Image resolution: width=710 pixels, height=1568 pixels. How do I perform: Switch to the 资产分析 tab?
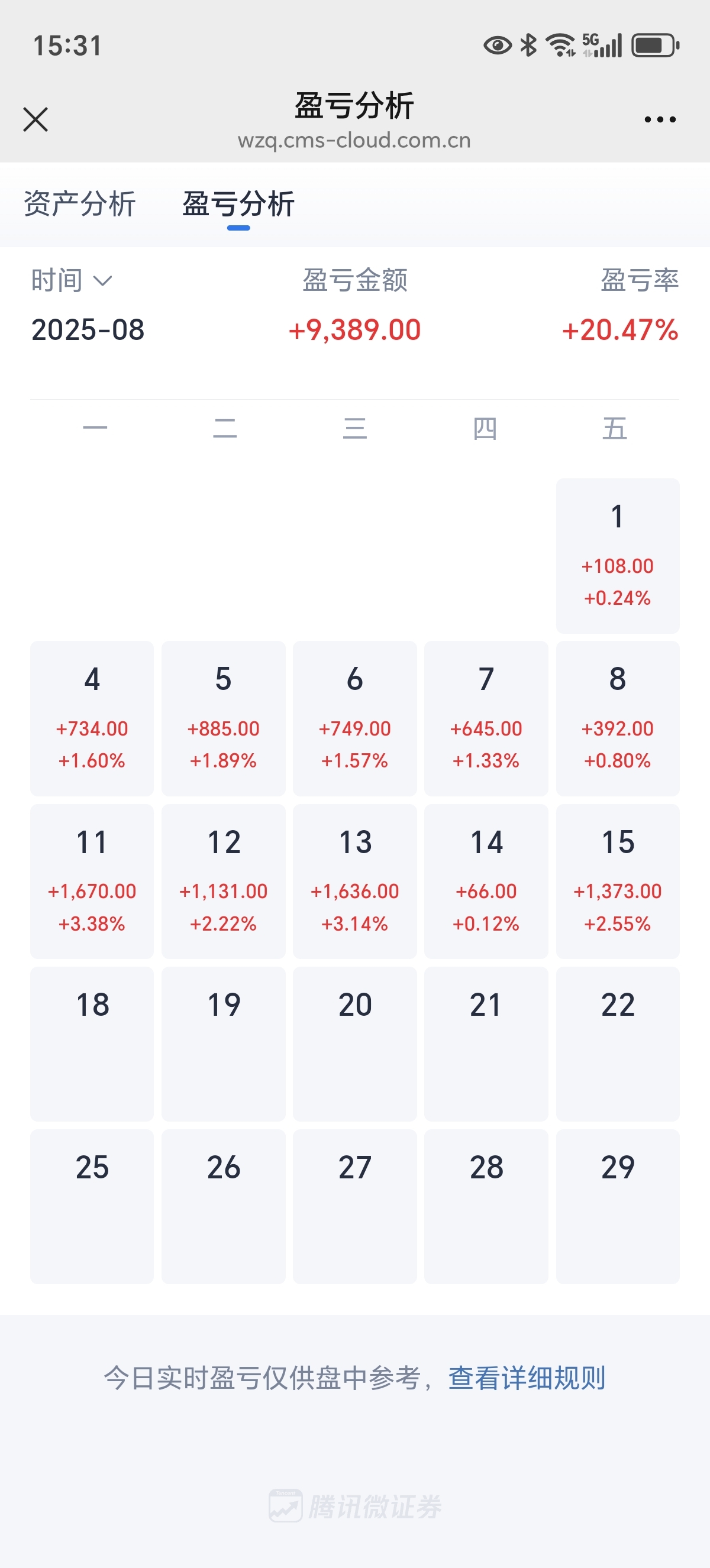[x=80, y=203]
